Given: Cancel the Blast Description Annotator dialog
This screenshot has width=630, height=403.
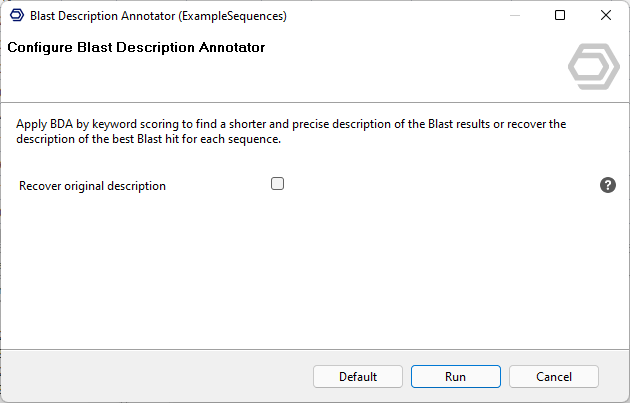Looking at the screenshot, I should tap(553, 377).
